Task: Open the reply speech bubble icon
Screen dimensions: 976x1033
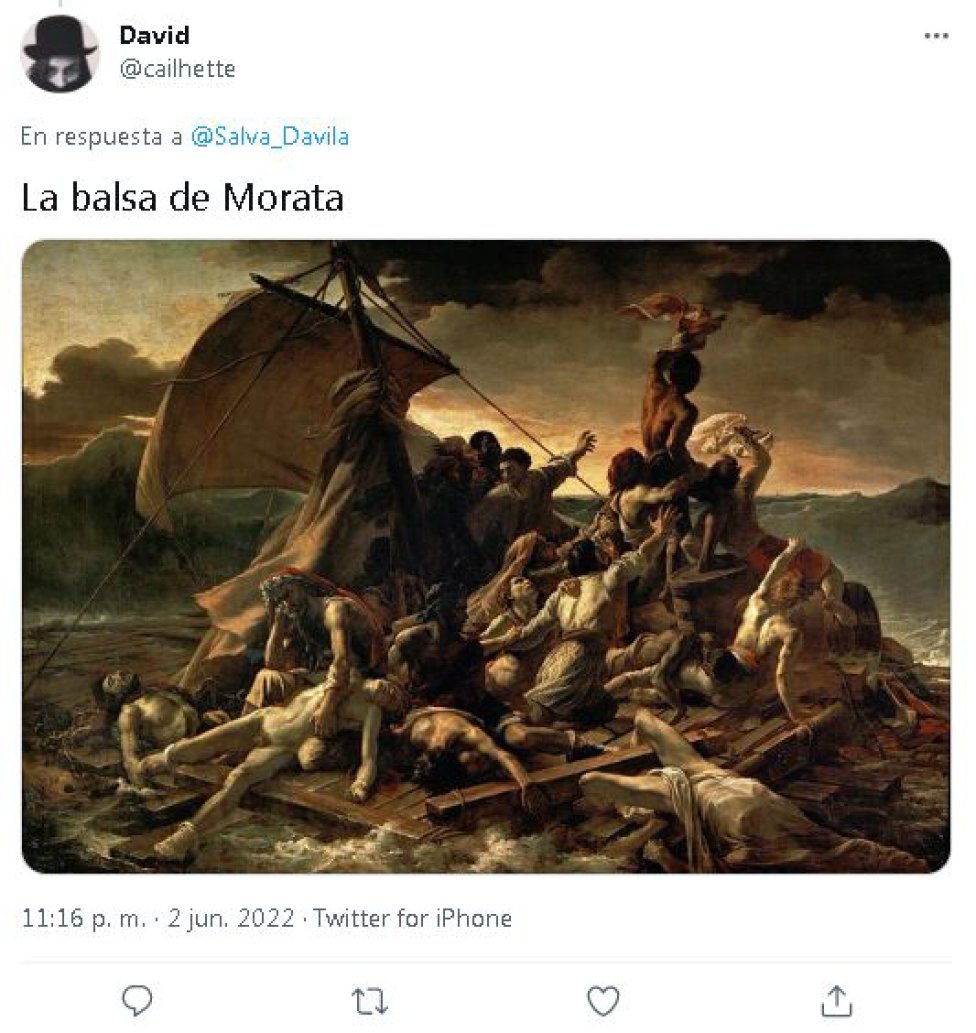Action: point(137,1001)
